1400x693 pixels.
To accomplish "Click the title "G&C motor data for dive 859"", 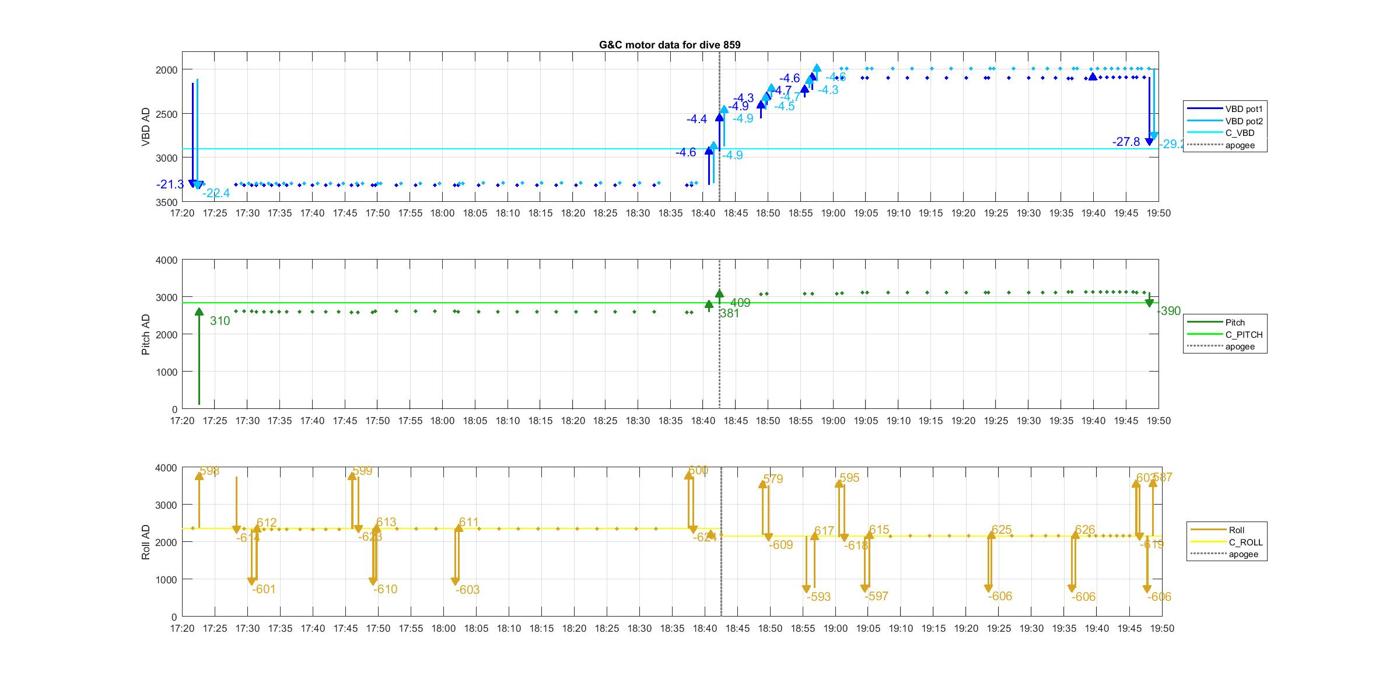I will tap(670, 44).
